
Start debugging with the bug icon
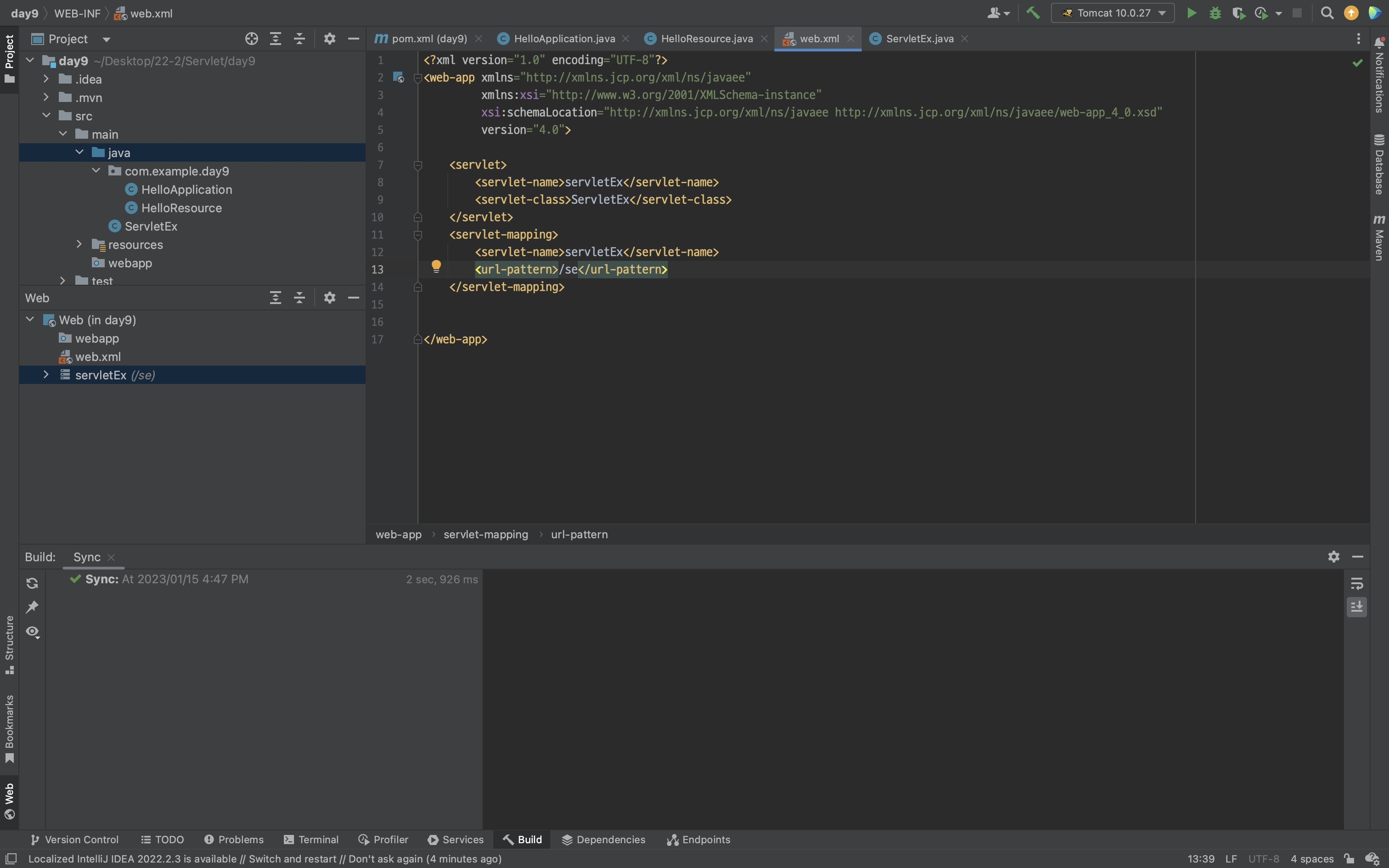point(1215,13)
